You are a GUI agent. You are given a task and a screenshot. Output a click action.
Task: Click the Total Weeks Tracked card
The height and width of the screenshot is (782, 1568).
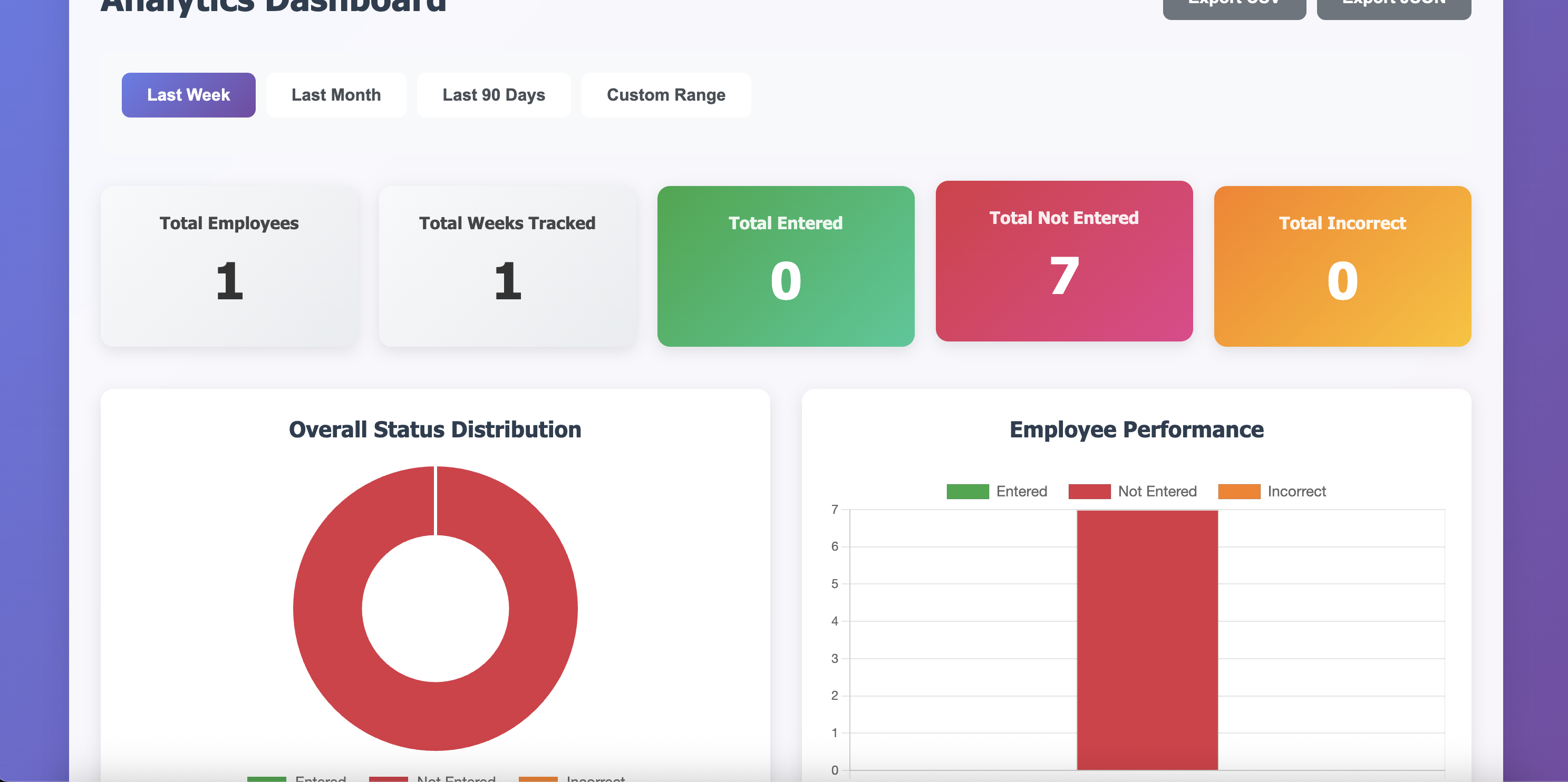[507, 266]
